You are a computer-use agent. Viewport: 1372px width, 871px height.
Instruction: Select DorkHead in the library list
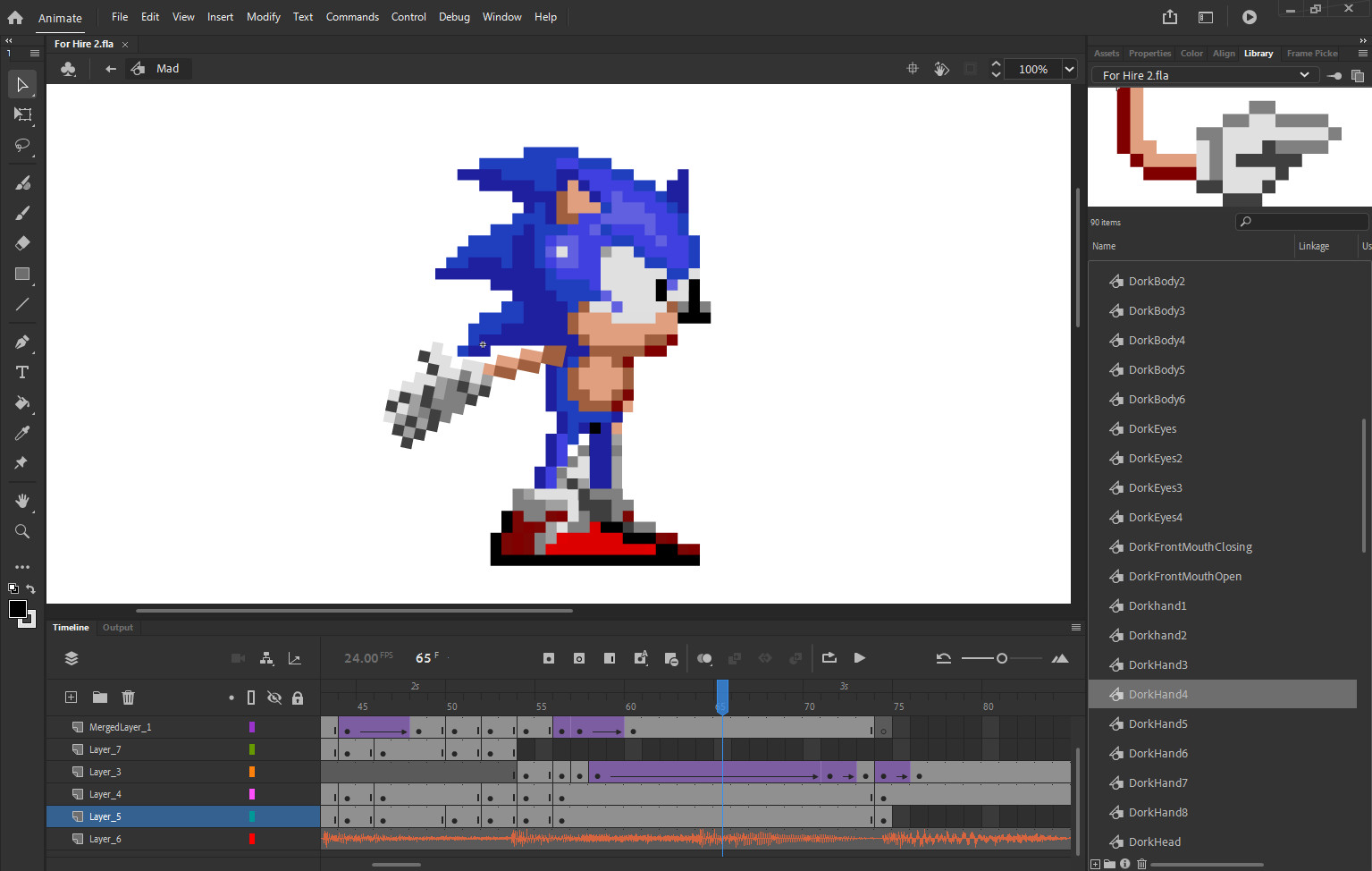coord(1156,841)
